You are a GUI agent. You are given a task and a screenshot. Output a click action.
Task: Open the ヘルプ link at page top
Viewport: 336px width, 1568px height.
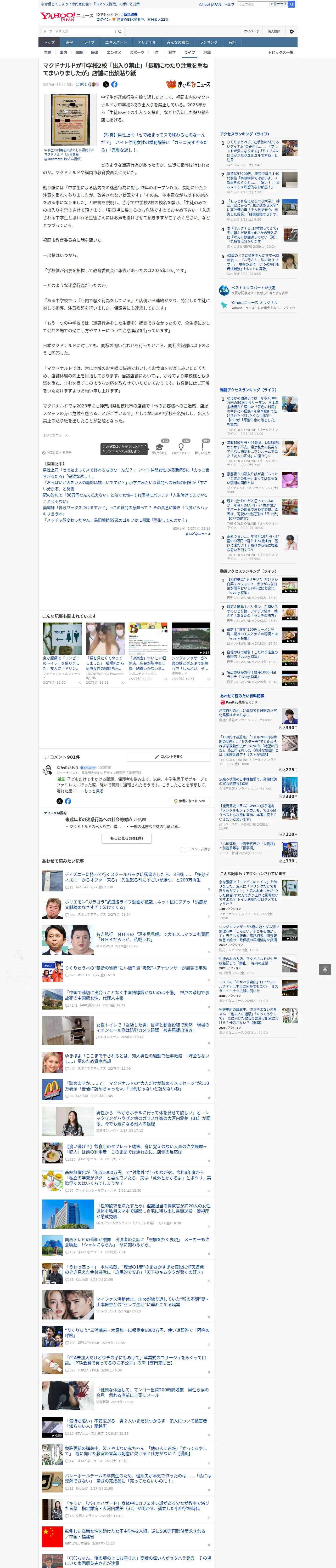(229, 4)
